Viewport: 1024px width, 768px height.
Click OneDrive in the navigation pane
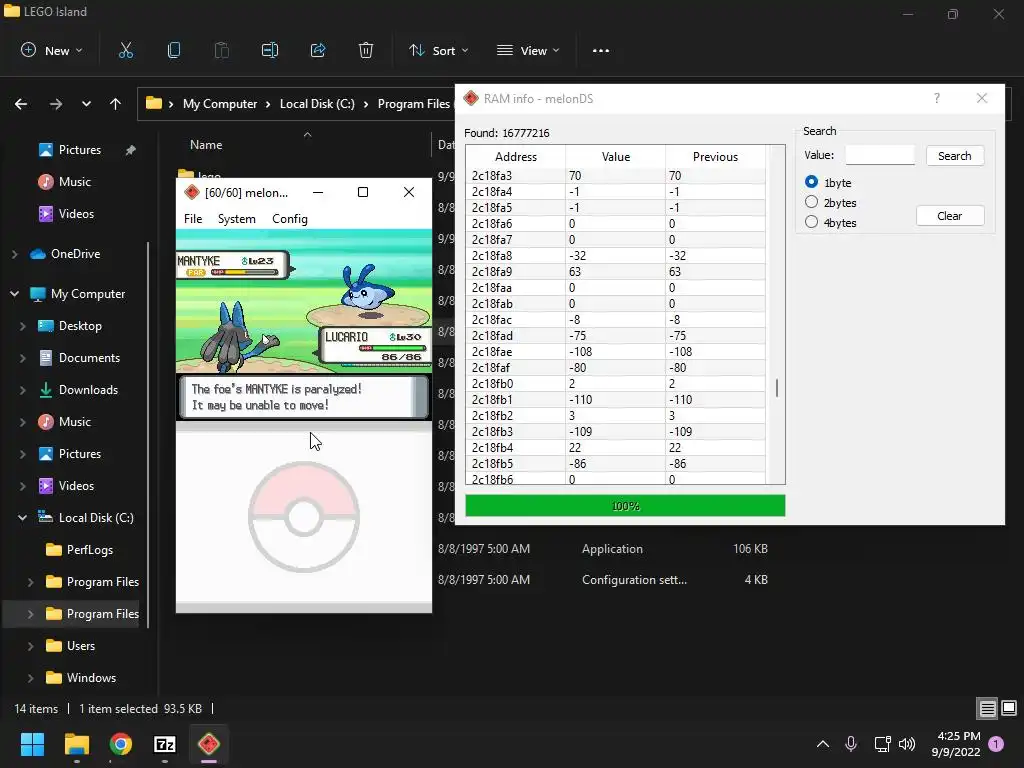pos(75,253)
